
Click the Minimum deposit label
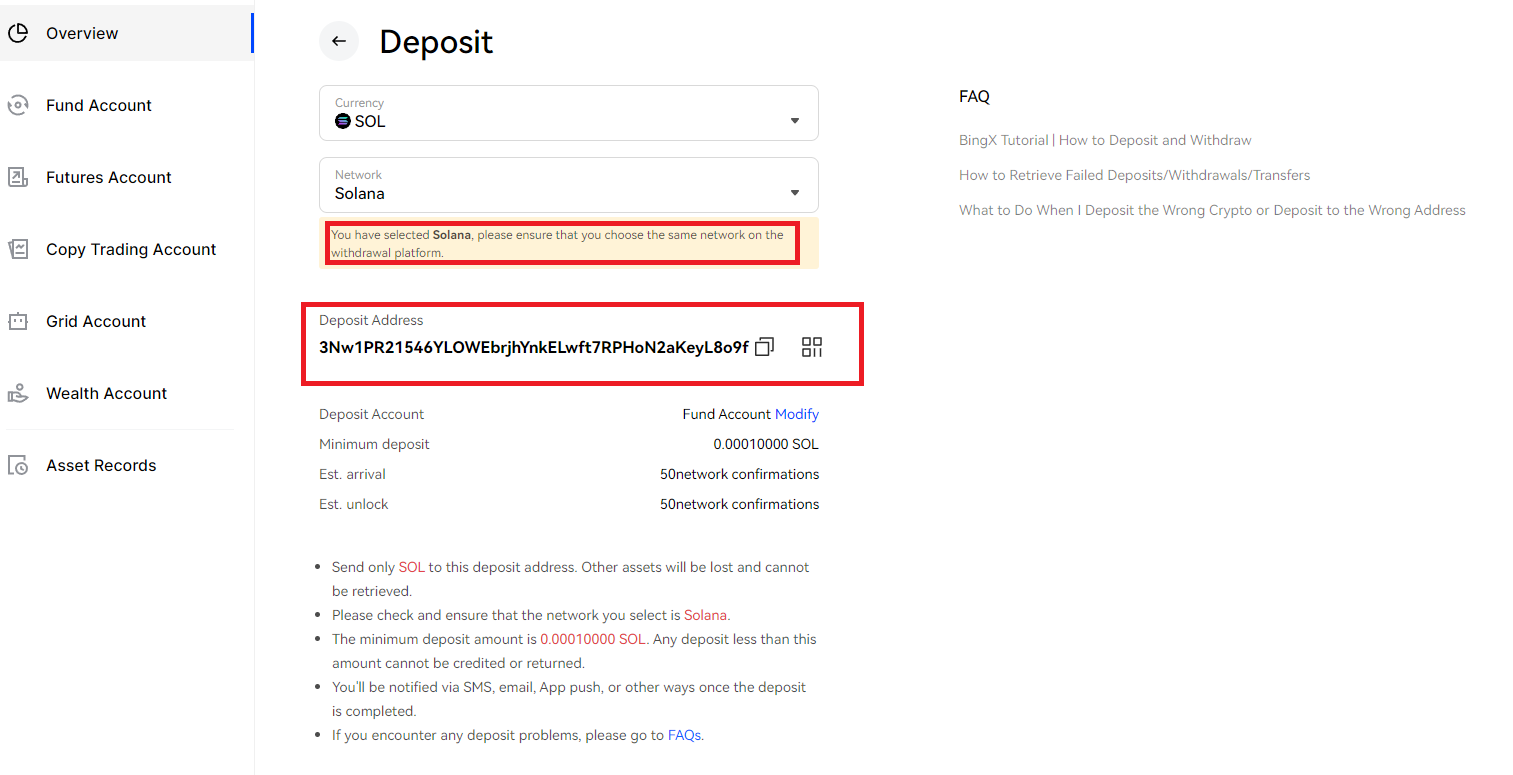pos(374,444)
